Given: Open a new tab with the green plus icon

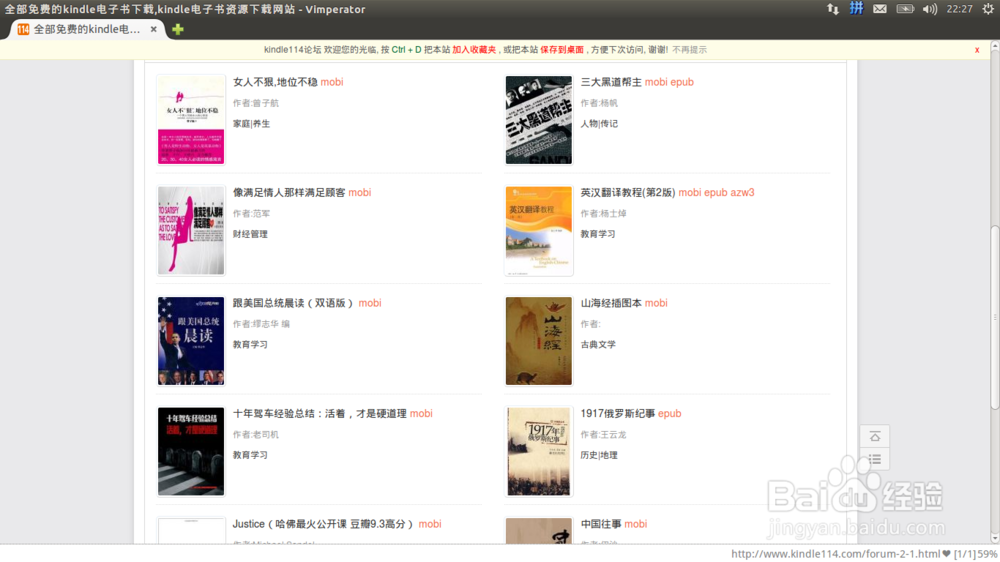Looking at the screenshot, I should pyautogui.click(x=178, y=29).
